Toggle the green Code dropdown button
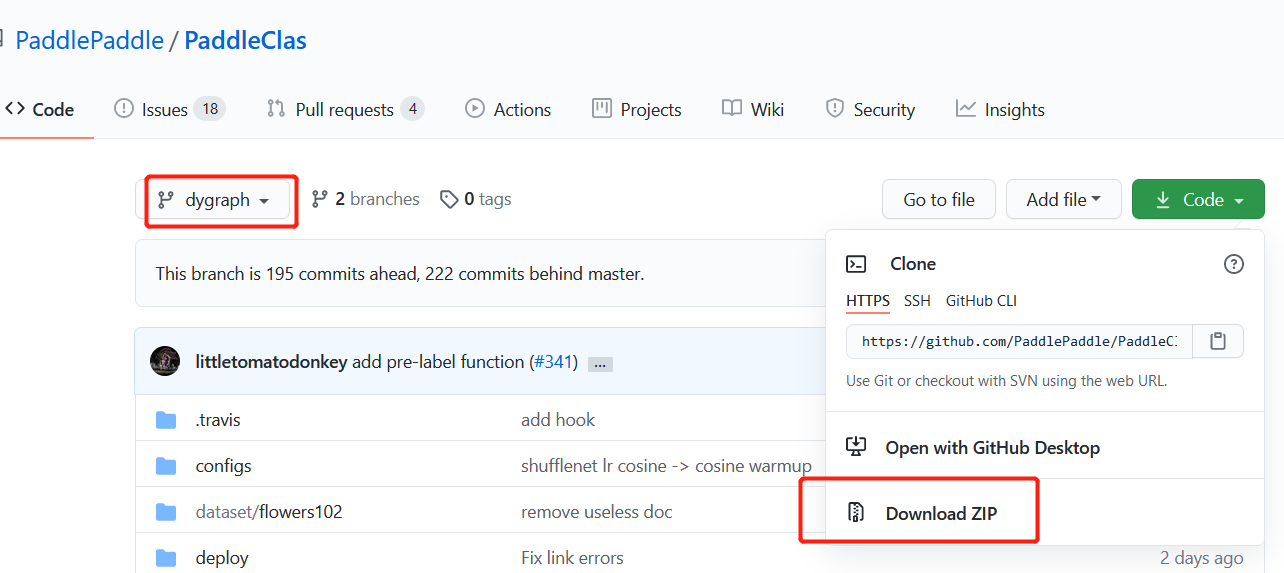 (x=1198, y=199)
